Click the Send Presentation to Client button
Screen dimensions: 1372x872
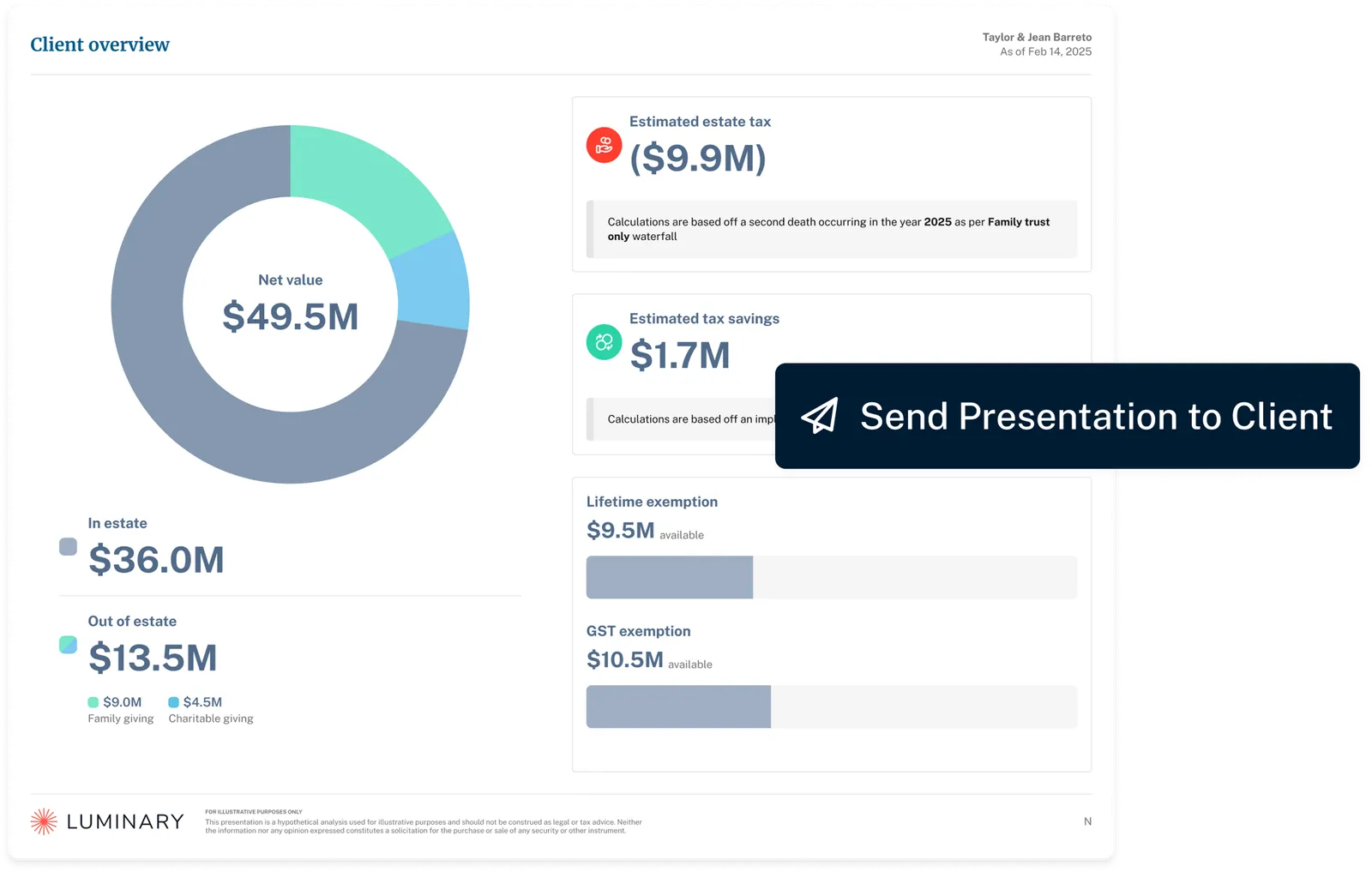click(x=1067, y=416)
